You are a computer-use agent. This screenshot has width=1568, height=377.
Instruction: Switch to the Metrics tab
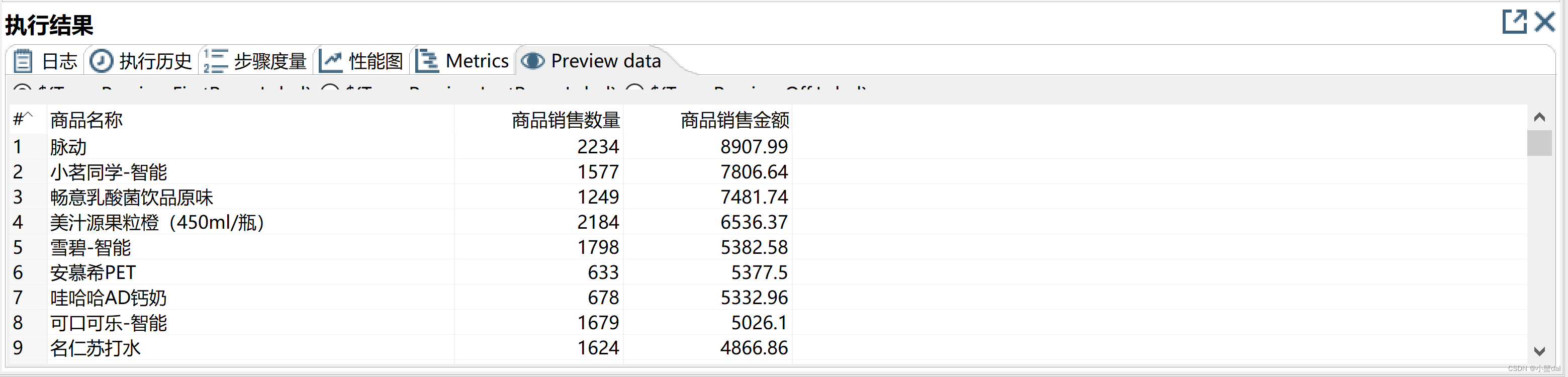[x=463, y=61]
